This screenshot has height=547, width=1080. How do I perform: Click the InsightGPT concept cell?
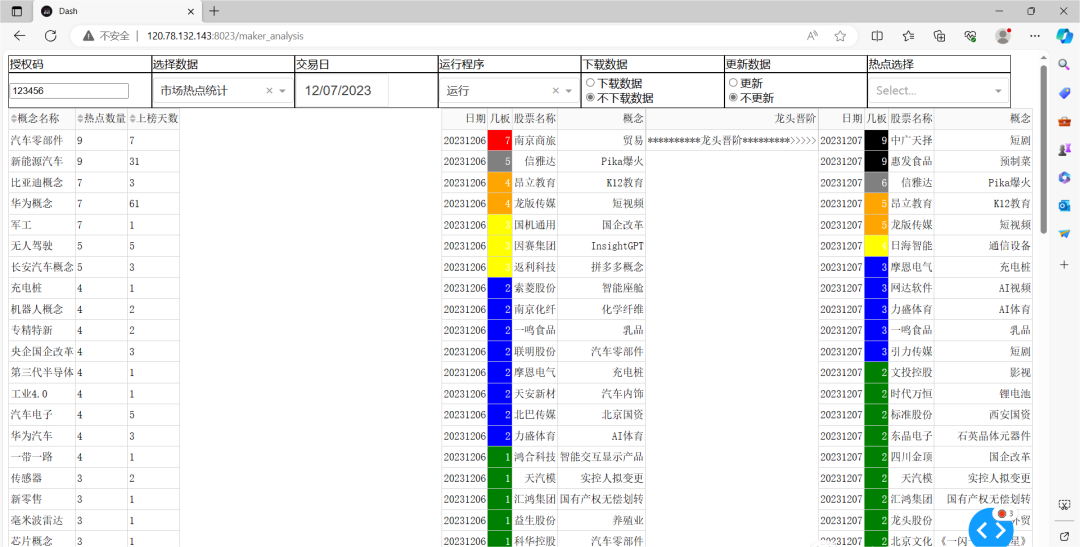point(617,245)
